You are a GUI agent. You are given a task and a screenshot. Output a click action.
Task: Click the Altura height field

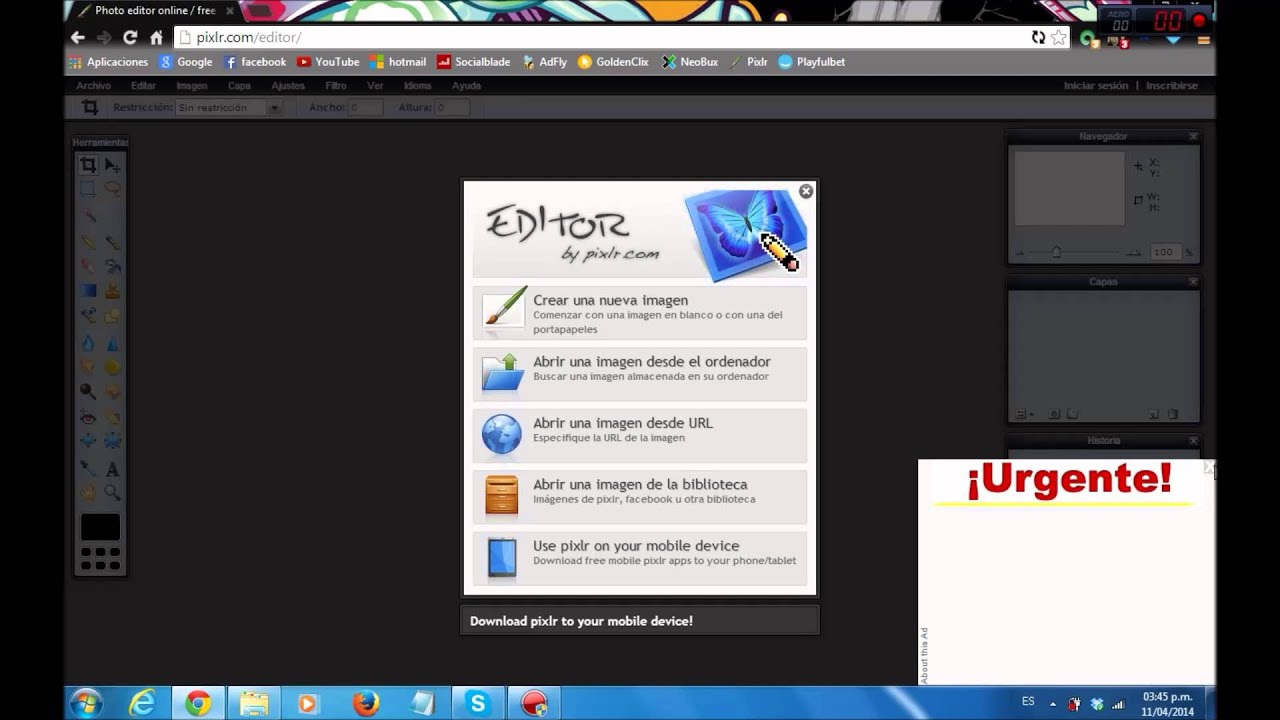tap(452, 107)
